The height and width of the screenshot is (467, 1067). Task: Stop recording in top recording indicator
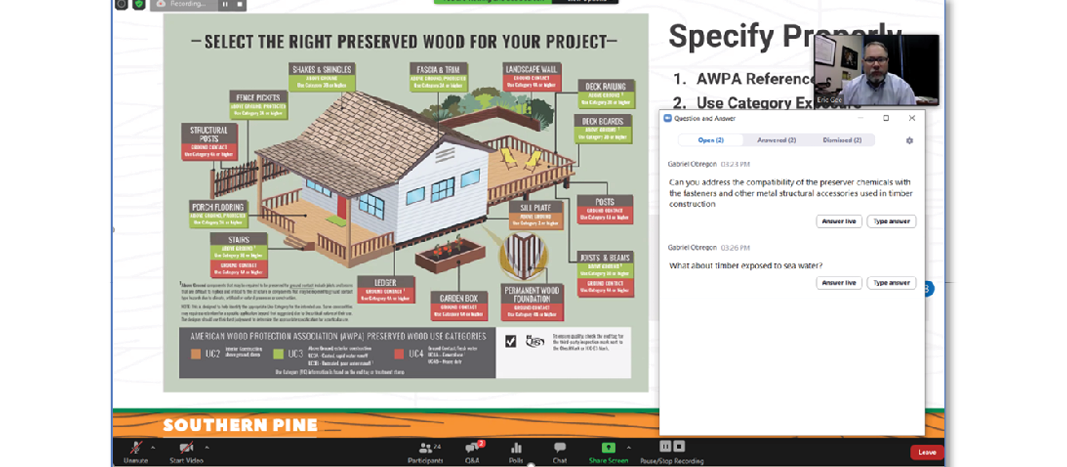[239, 3]
